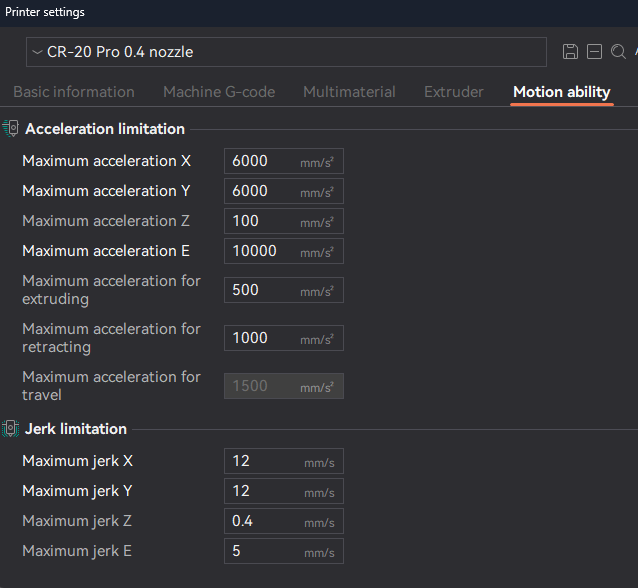Click the Jerk limitation section icon
Image resolution: width=638 pixels, height=588 pixels.
click(x=11, y=429)
